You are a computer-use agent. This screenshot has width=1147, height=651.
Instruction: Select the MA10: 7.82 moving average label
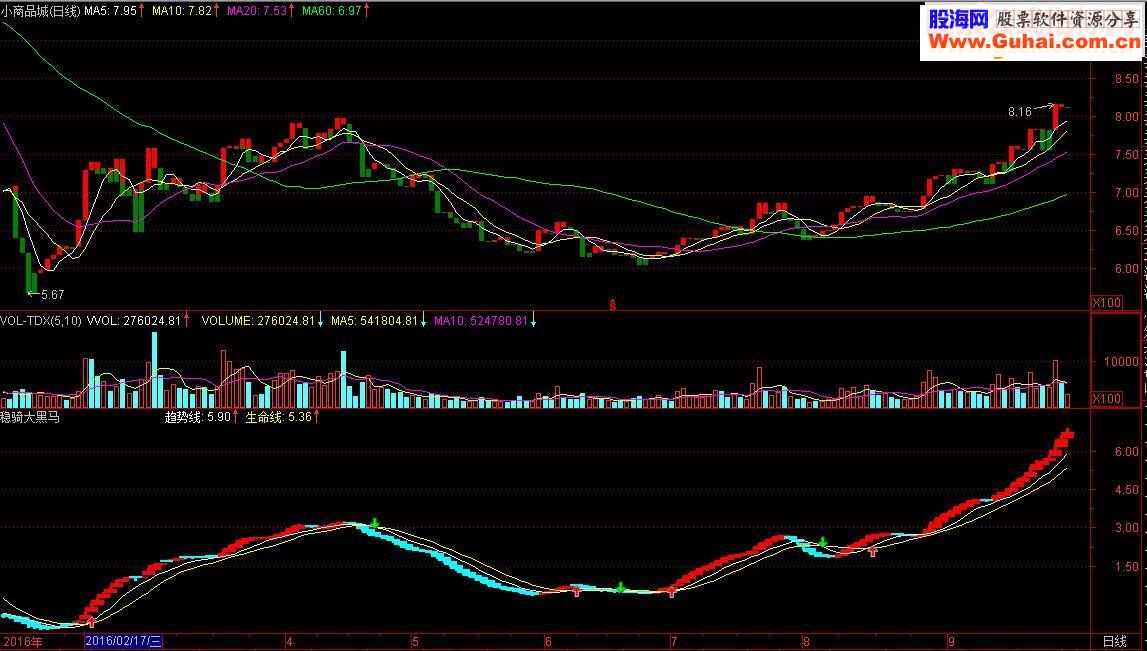[181, 11]
